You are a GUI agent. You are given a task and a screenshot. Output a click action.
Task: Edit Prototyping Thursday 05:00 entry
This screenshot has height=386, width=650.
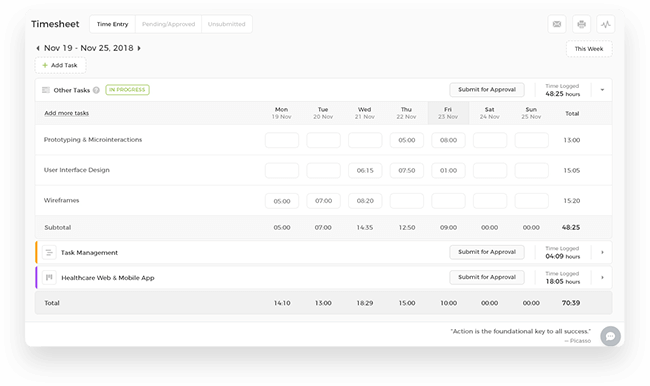coord(407,140)
